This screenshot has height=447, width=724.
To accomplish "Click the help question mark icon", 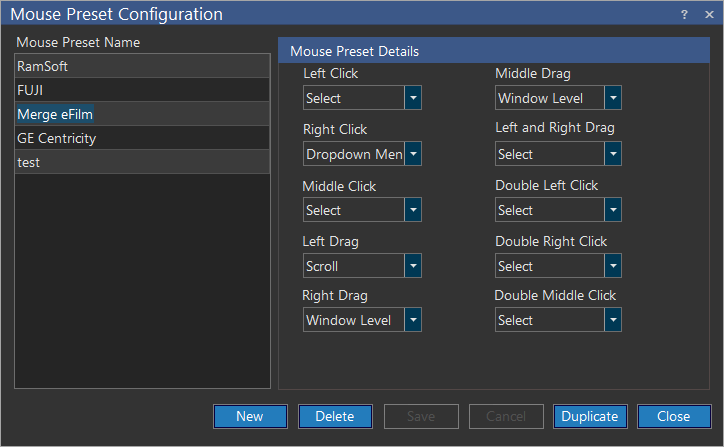I will 684,14.
